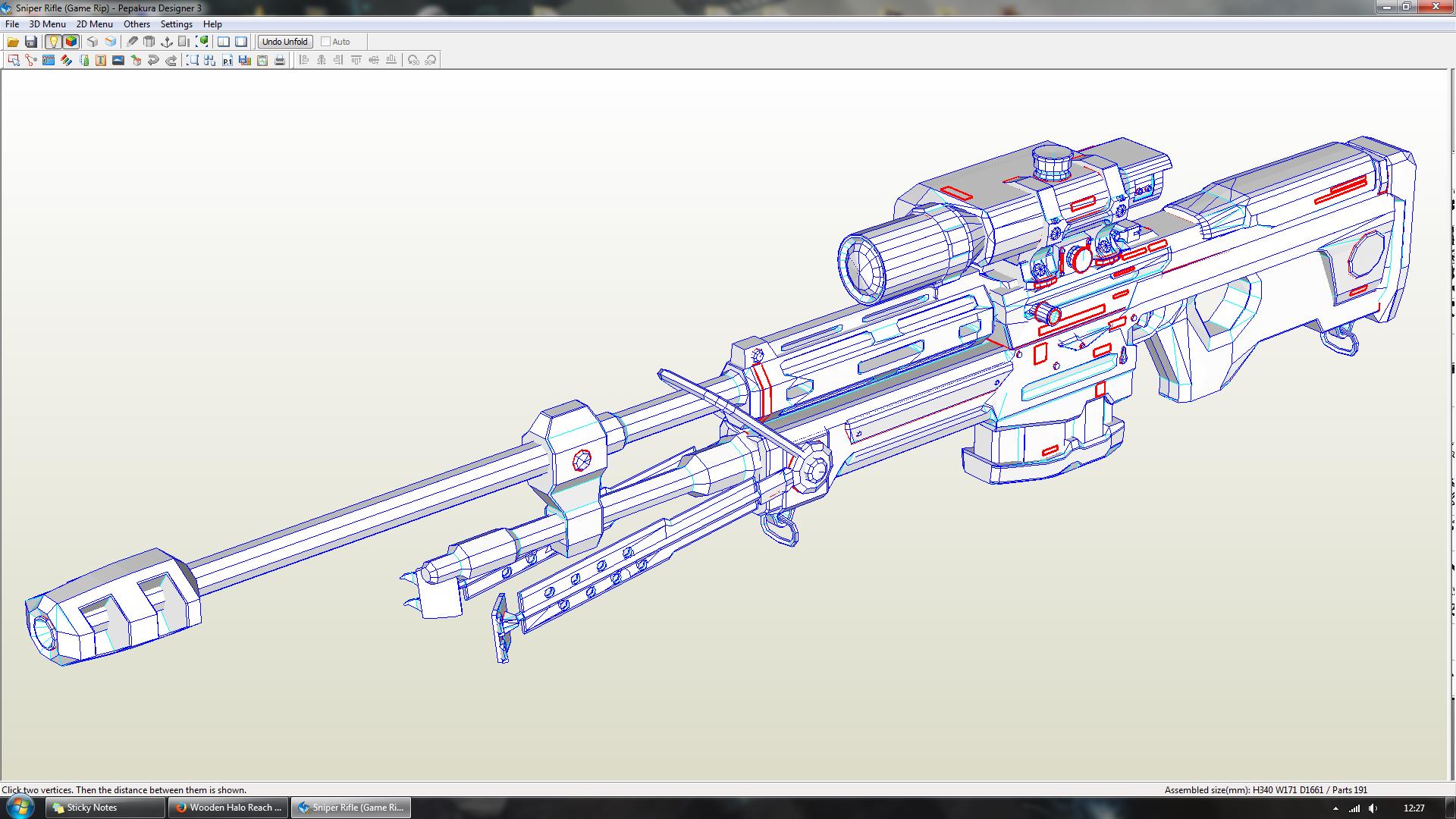
Task: Toggle the colored cube texture display
Action: pyautogui.click(x=71, y=42)
